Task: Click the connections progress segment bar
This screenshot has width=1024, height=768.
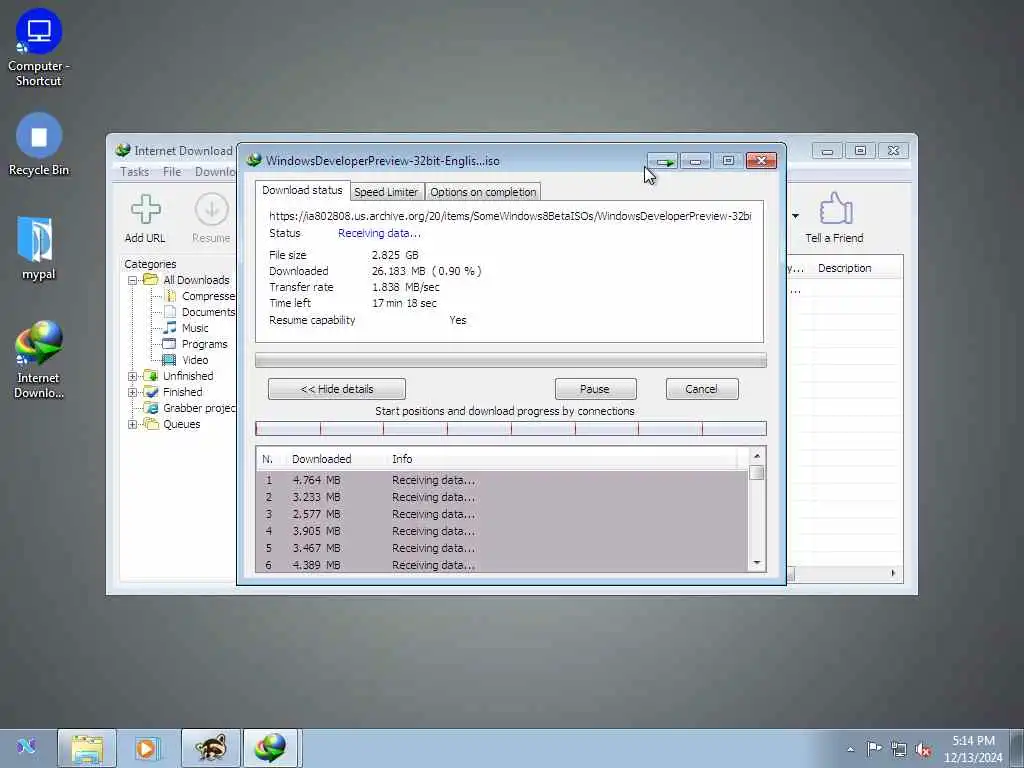Action: pos(511,428)
